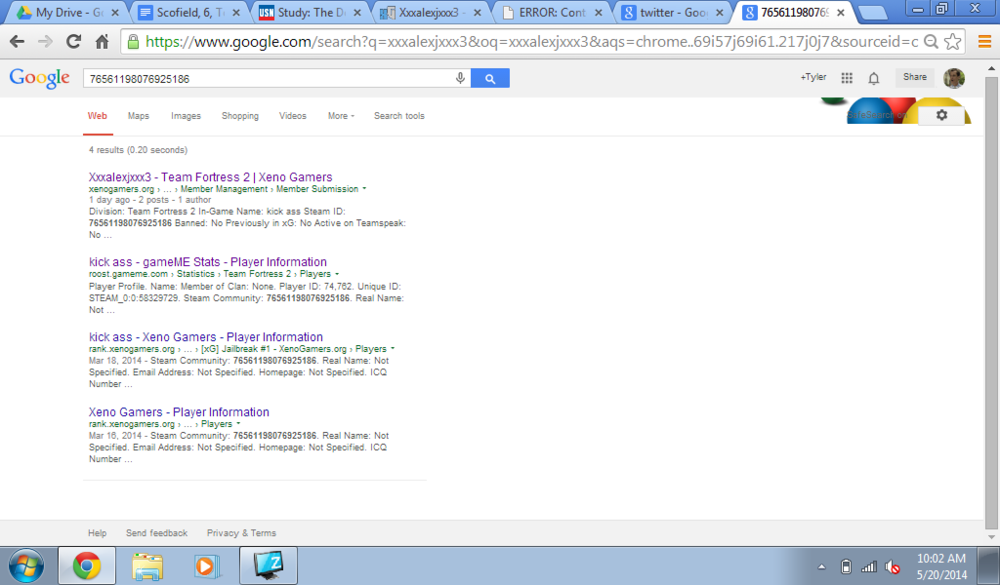Close the My Drive tab
The width and height of the screenshot is (1000, 585).
[115, 13]
